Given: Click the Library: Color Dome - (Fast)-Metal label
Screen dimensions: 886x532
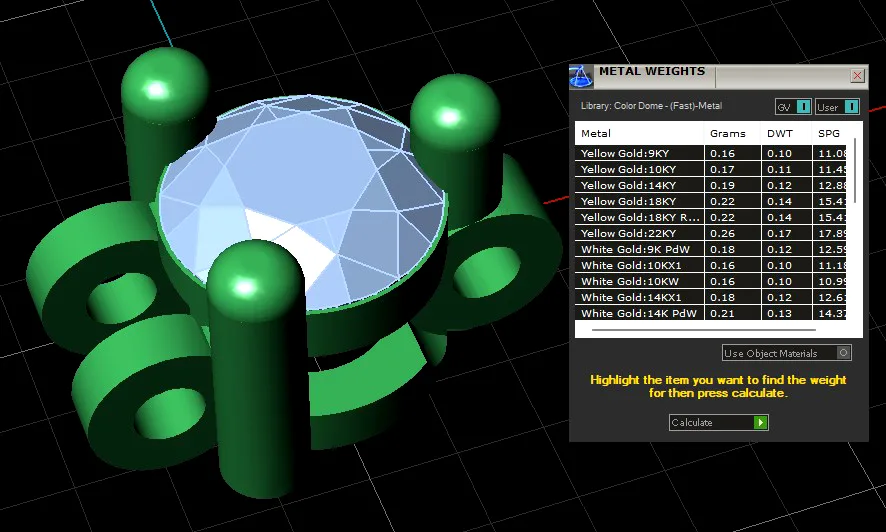Looking at the screenshot, I should tap(652, 106).
